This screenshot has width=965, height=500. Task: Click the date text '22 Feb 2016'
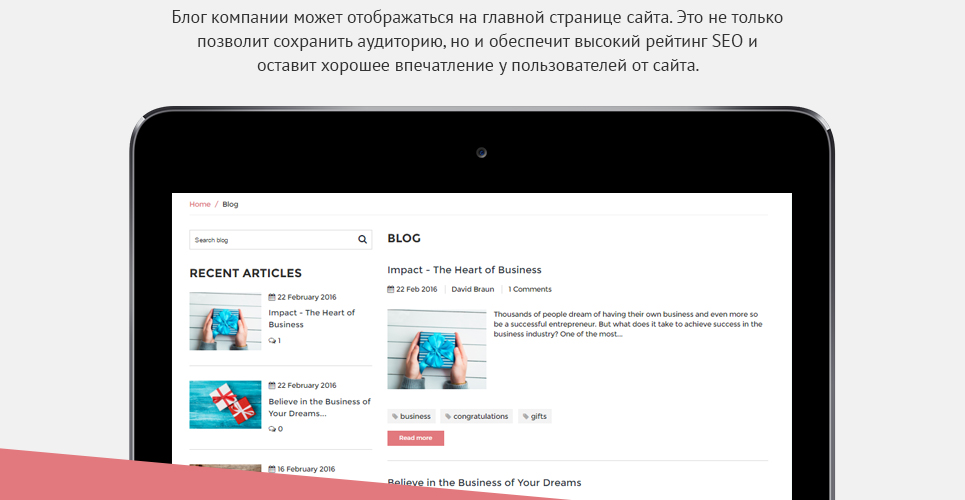(x=417, y=289)
